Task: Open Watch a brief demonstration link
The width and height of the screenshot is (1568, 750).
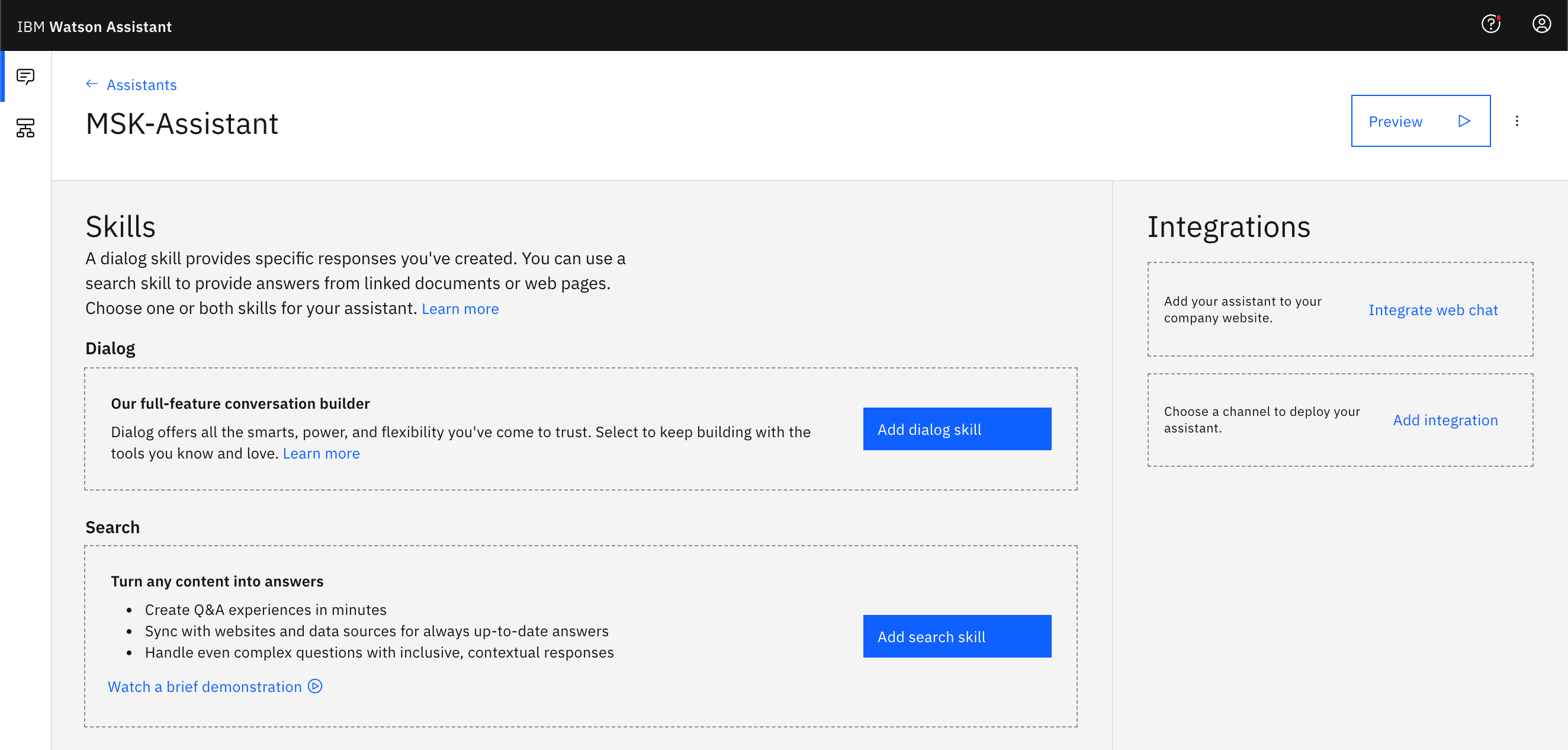Action: pos(204,687)
